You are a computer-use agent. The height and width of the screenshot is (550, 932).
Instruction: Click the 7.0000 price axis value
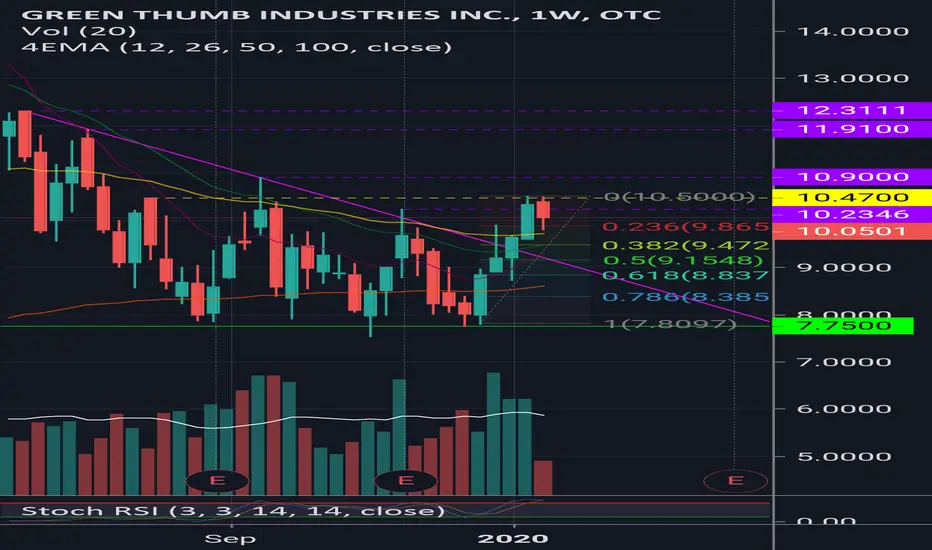click(x=843, y=362)
